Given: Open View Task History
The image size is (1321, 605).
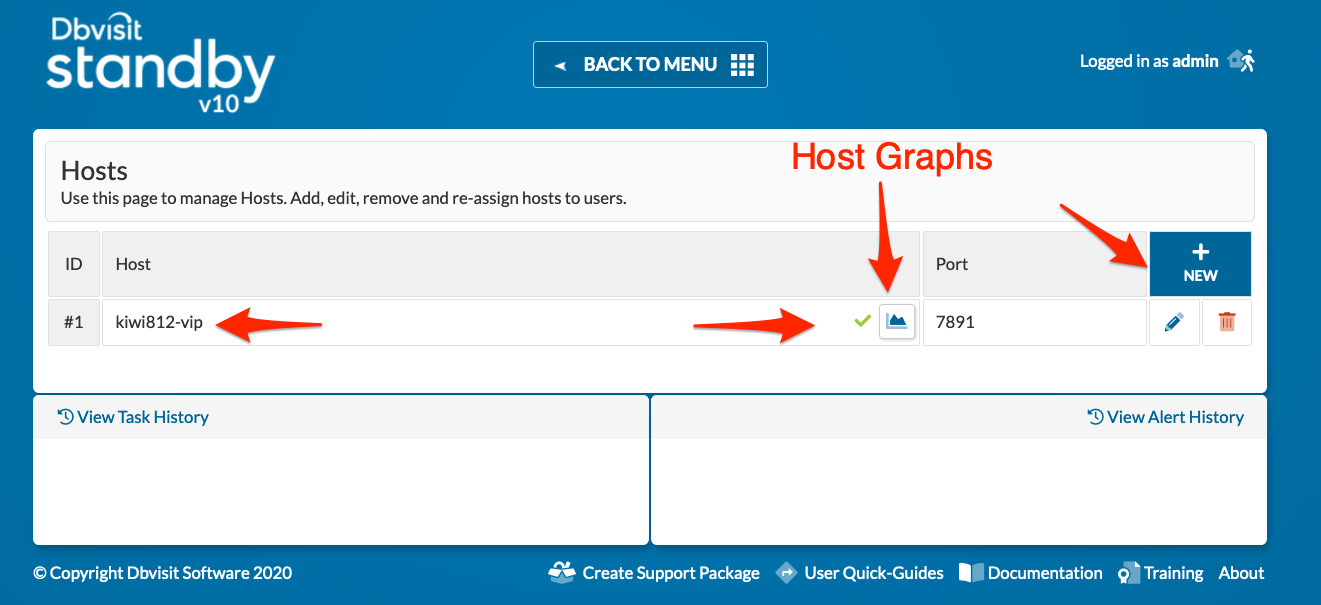Looking at the screenshot, I should pos(133,417).
